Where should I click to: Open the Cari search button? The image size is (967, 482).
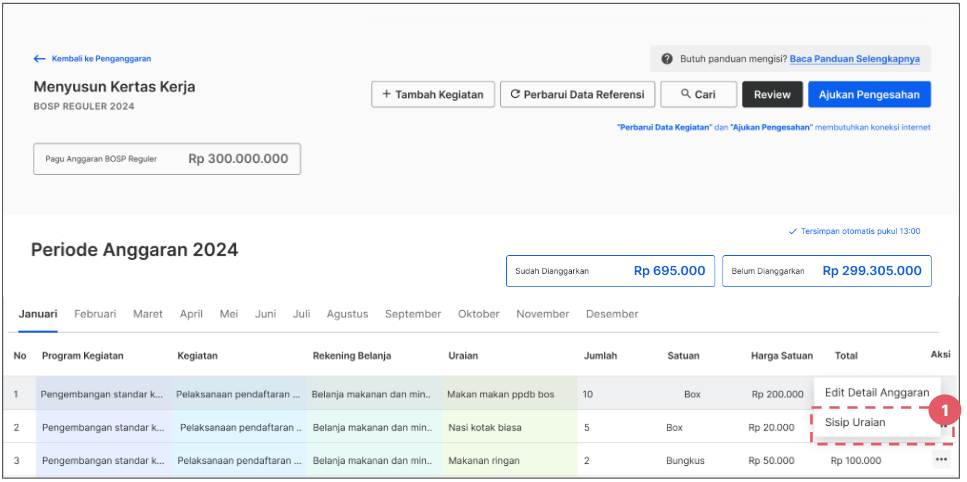pos(698,94)
